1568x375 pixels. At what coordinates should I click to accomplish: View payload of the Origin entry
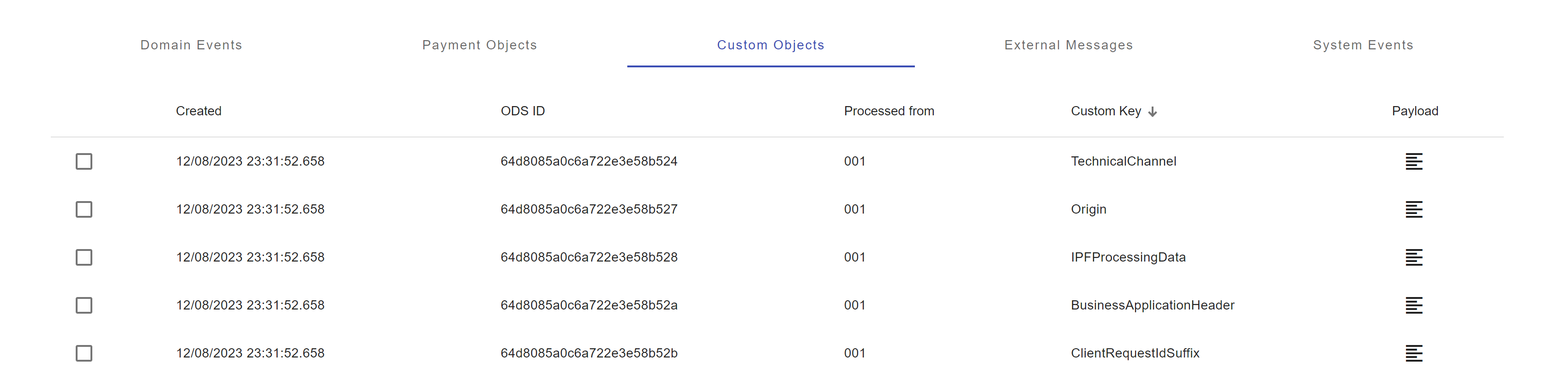(1414, 209)
